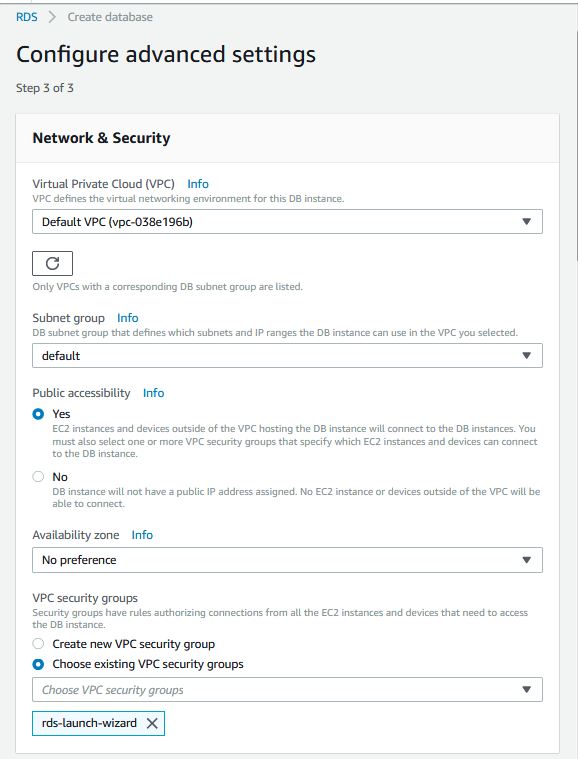Click the security groups dropdown arrow
Viewport: 578px width, 759px height.
527,690
